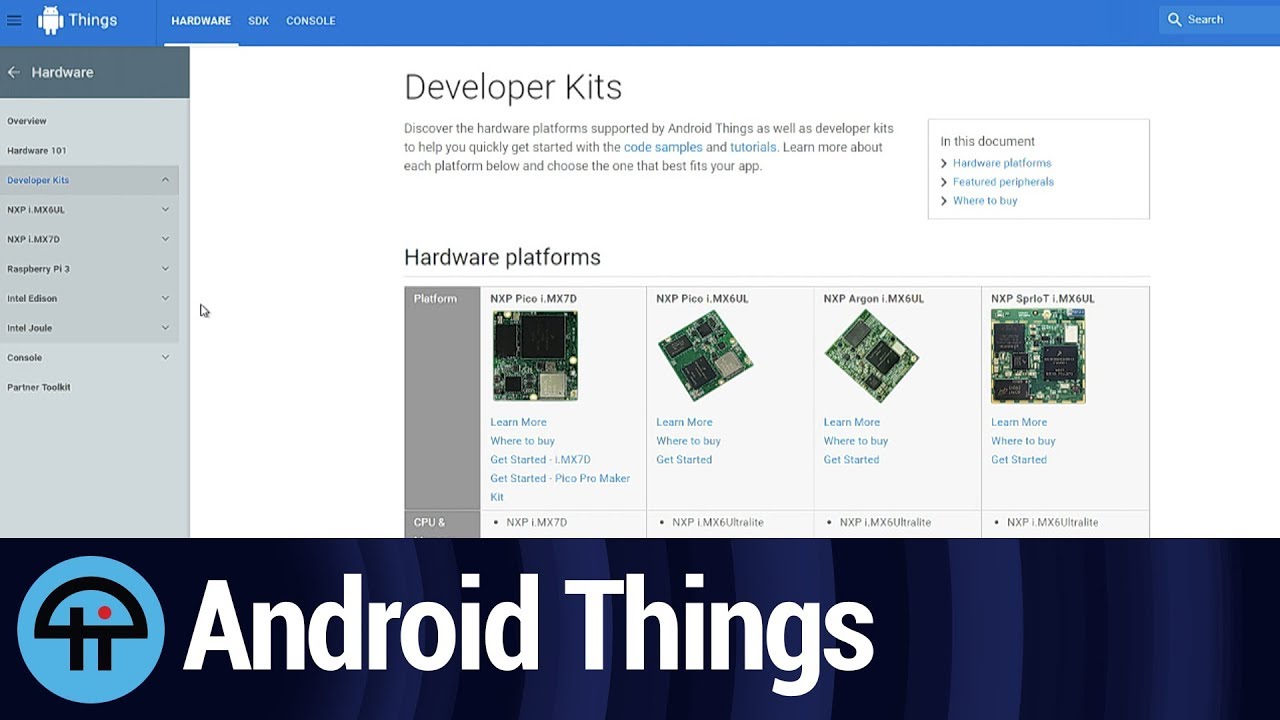Screen dimensions: 1280x720
Task: Click the NXP SprIoT i.MX6UL board image
Action: point(1038,356)
